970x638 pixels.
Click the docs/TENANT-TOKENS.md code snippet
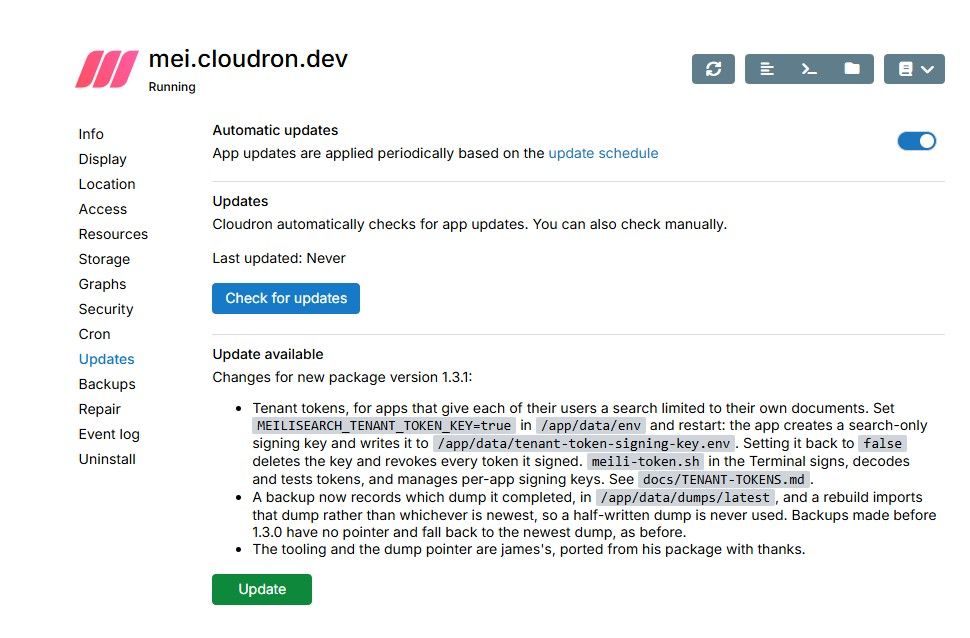(724, 480)
